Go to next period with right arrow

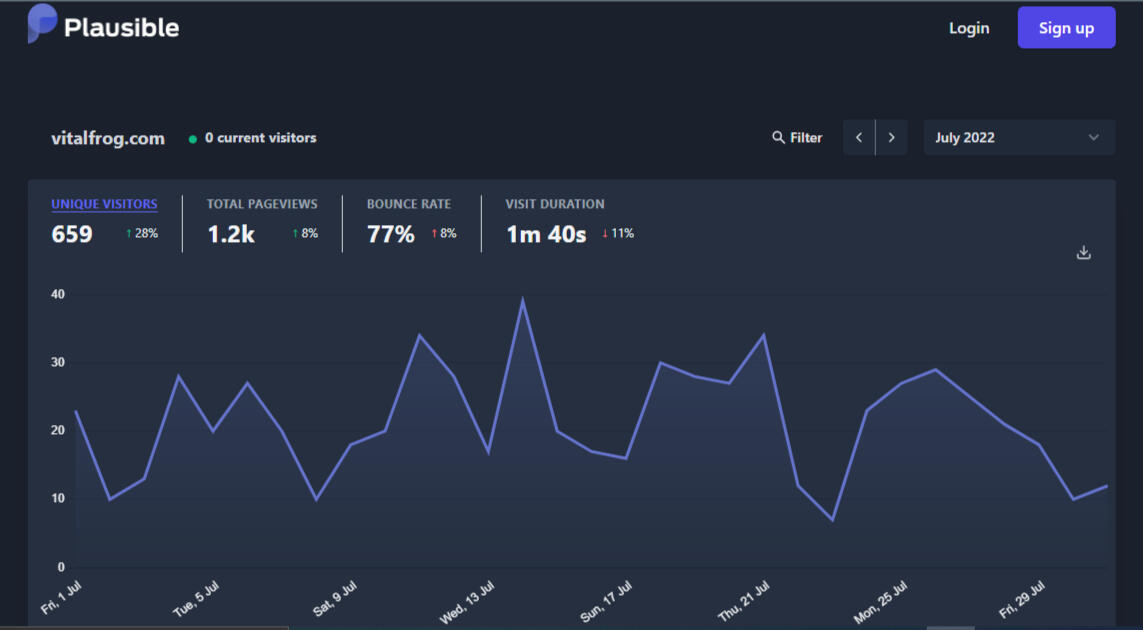(x=891, y=138)
